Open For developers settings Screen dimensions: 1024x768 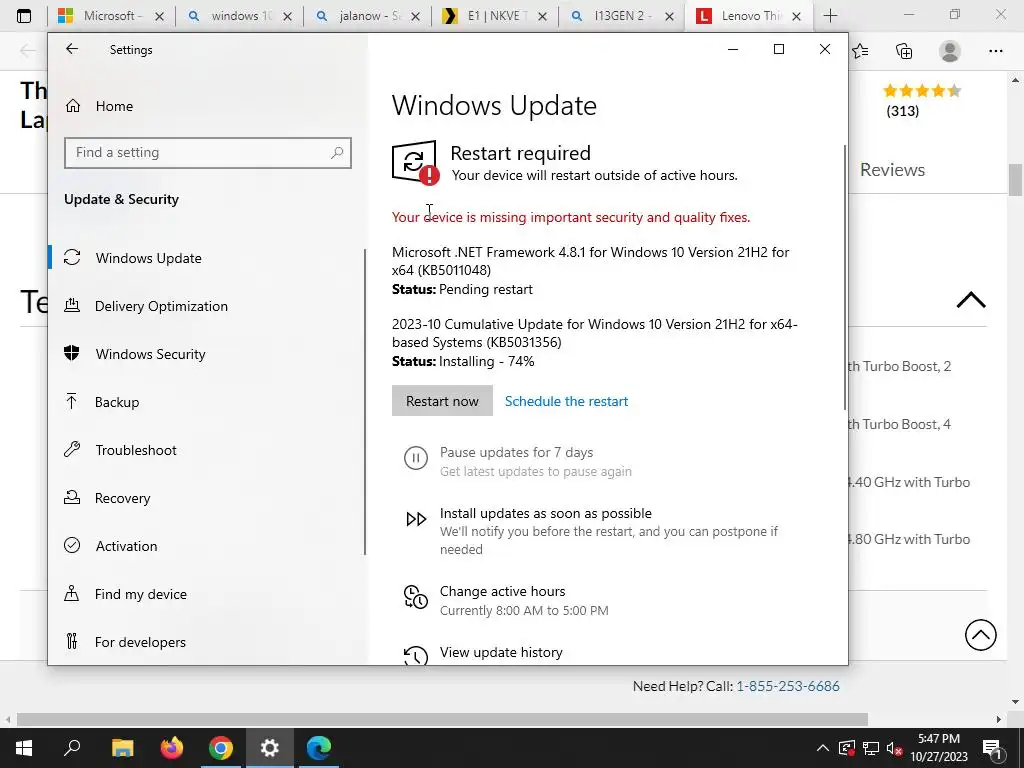pos(140,642)
